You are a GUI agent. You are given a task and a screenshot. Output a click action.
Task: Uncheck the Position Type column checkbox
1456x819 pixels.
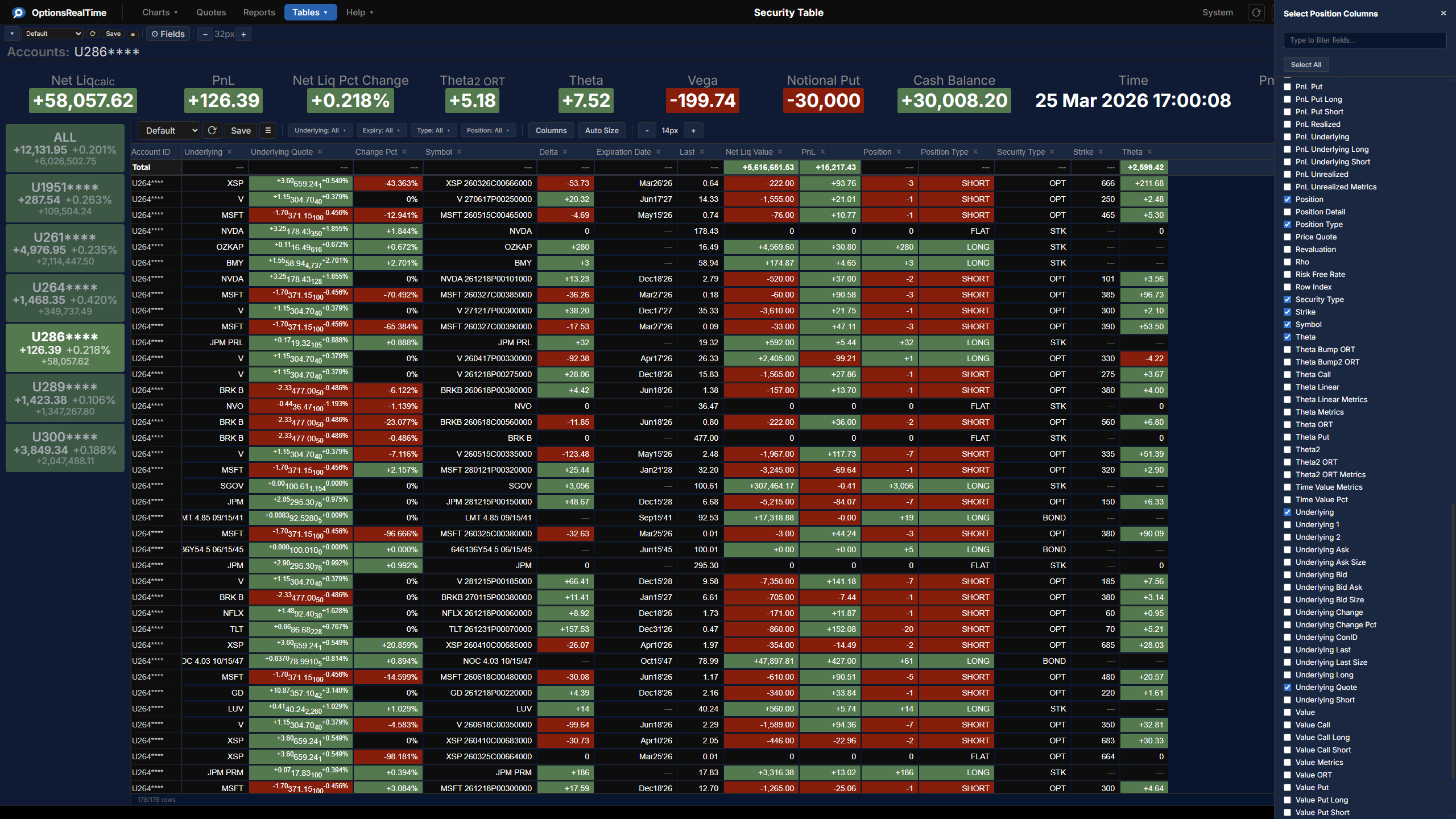click(x=1288, y=224)
